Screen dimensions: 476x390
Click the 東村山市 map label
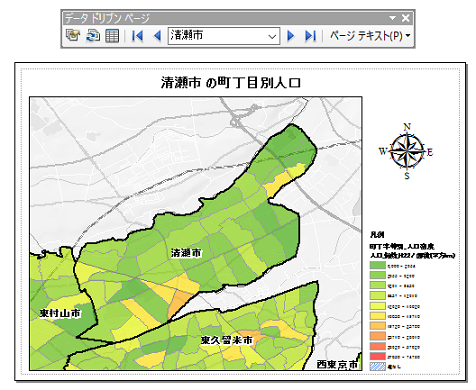tap(60, 313)
